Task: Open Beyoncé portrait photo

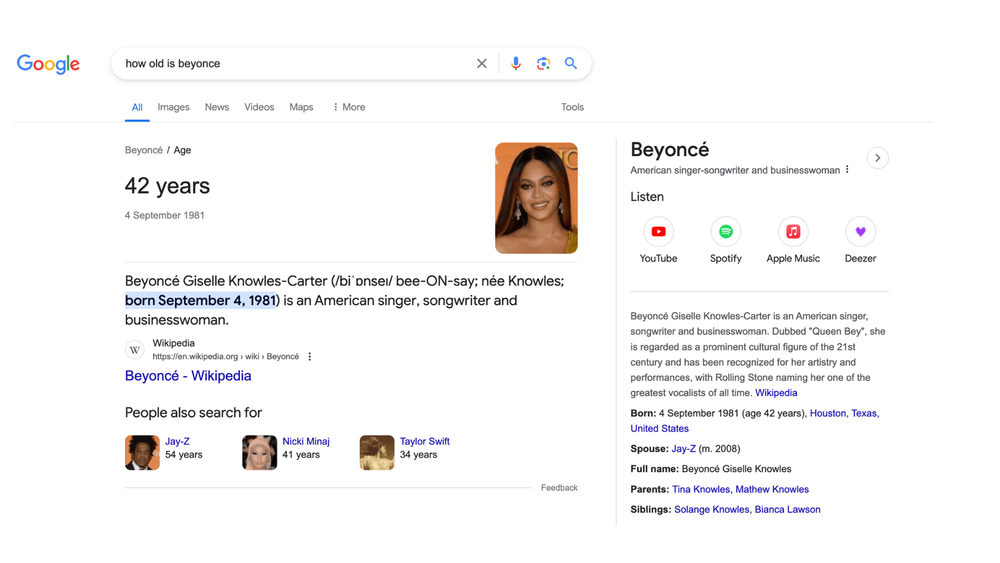Action: pos(536,198)
